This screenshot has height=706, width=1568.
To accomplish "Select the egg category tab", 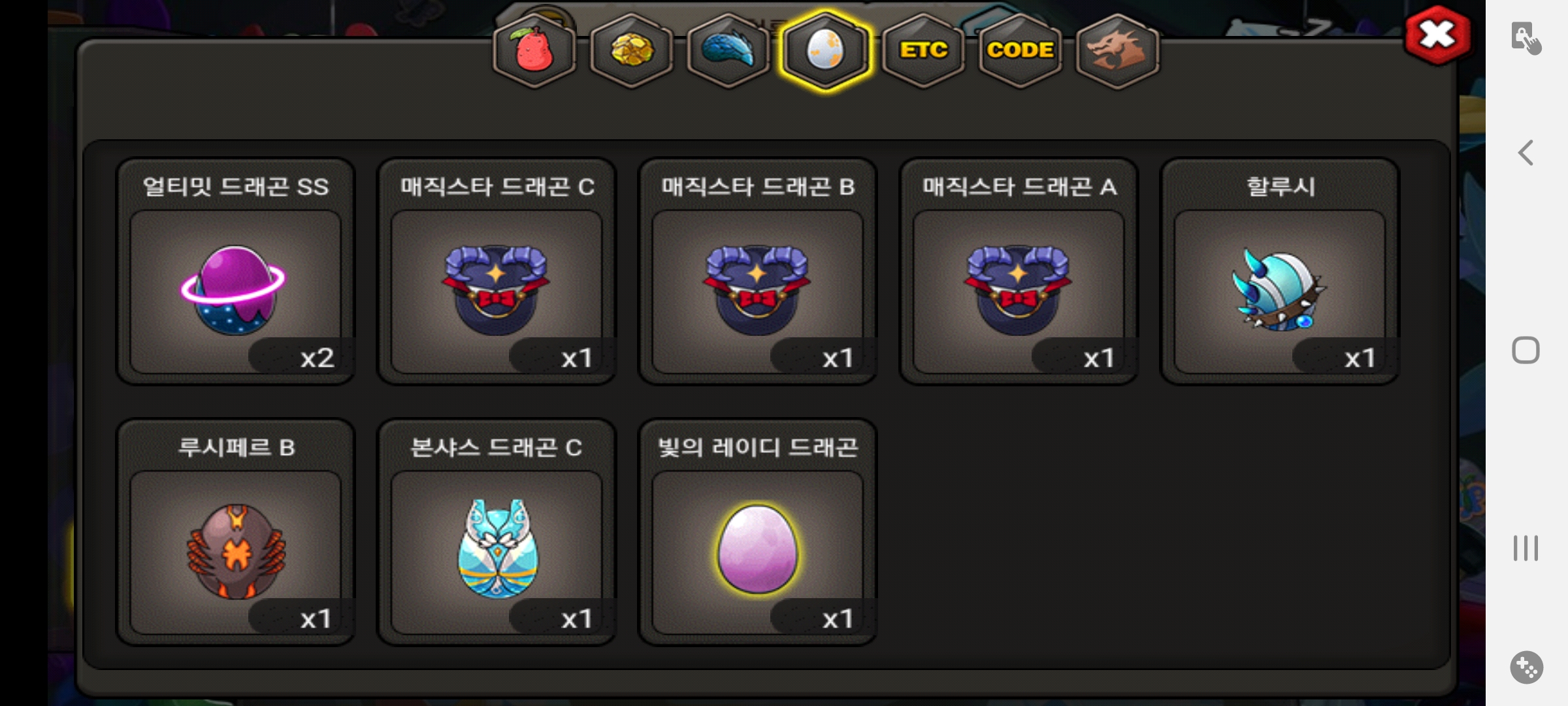I will (x=825, y=51).
